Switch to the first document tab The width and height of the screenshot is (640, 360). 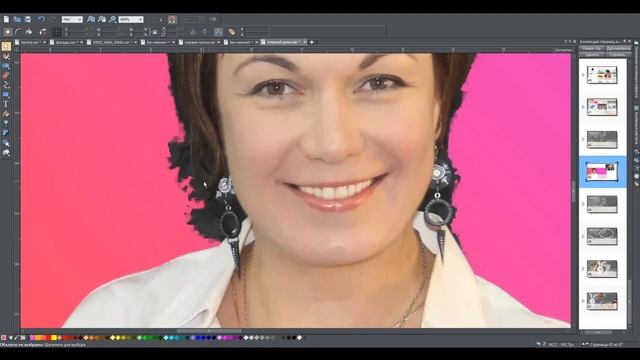tap(30, 42)
